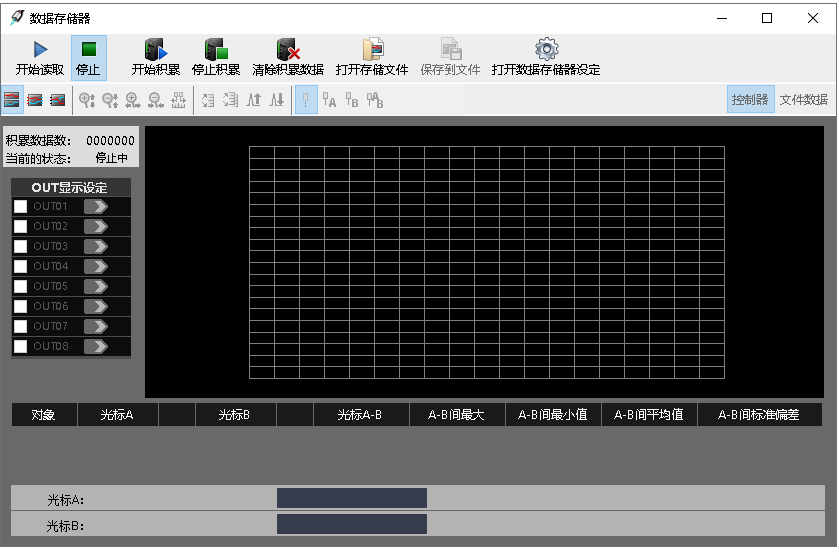Screen dimensions: 839x552
Task: Select the cursor B tool icon
Action: pyautogui.click(x=352, y=100)
